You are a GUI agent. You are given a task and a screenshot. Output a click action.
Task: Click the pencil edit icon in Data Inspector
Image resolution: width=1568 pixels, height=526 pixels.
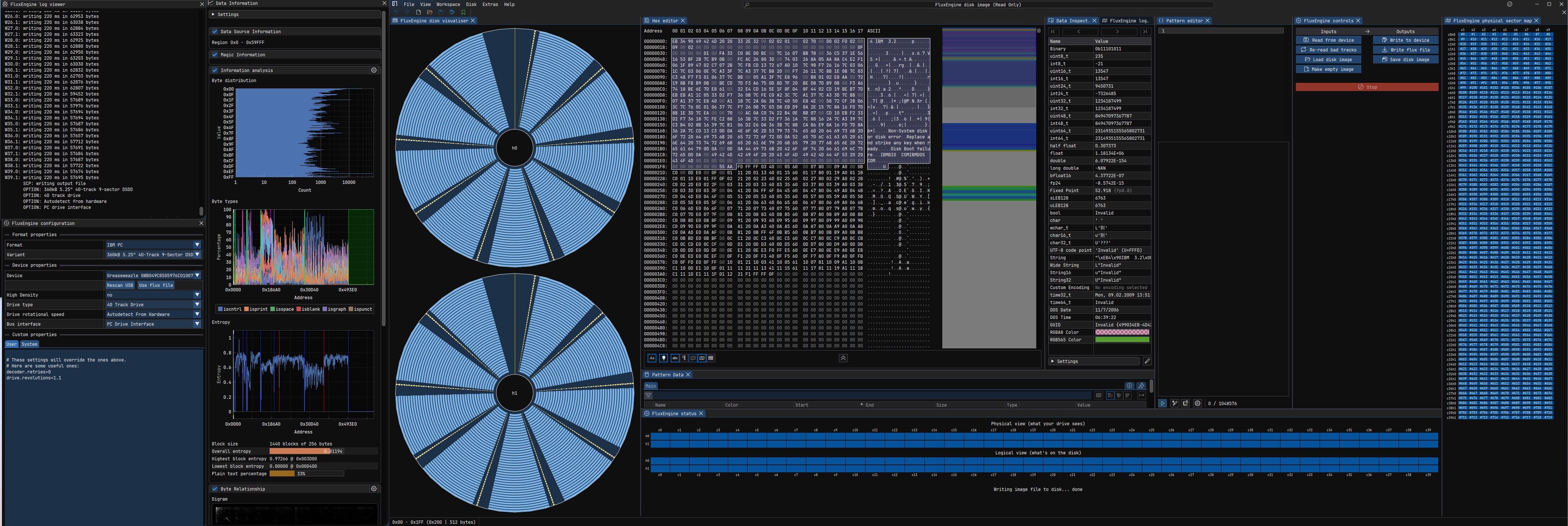click(x=1147, y=361)
